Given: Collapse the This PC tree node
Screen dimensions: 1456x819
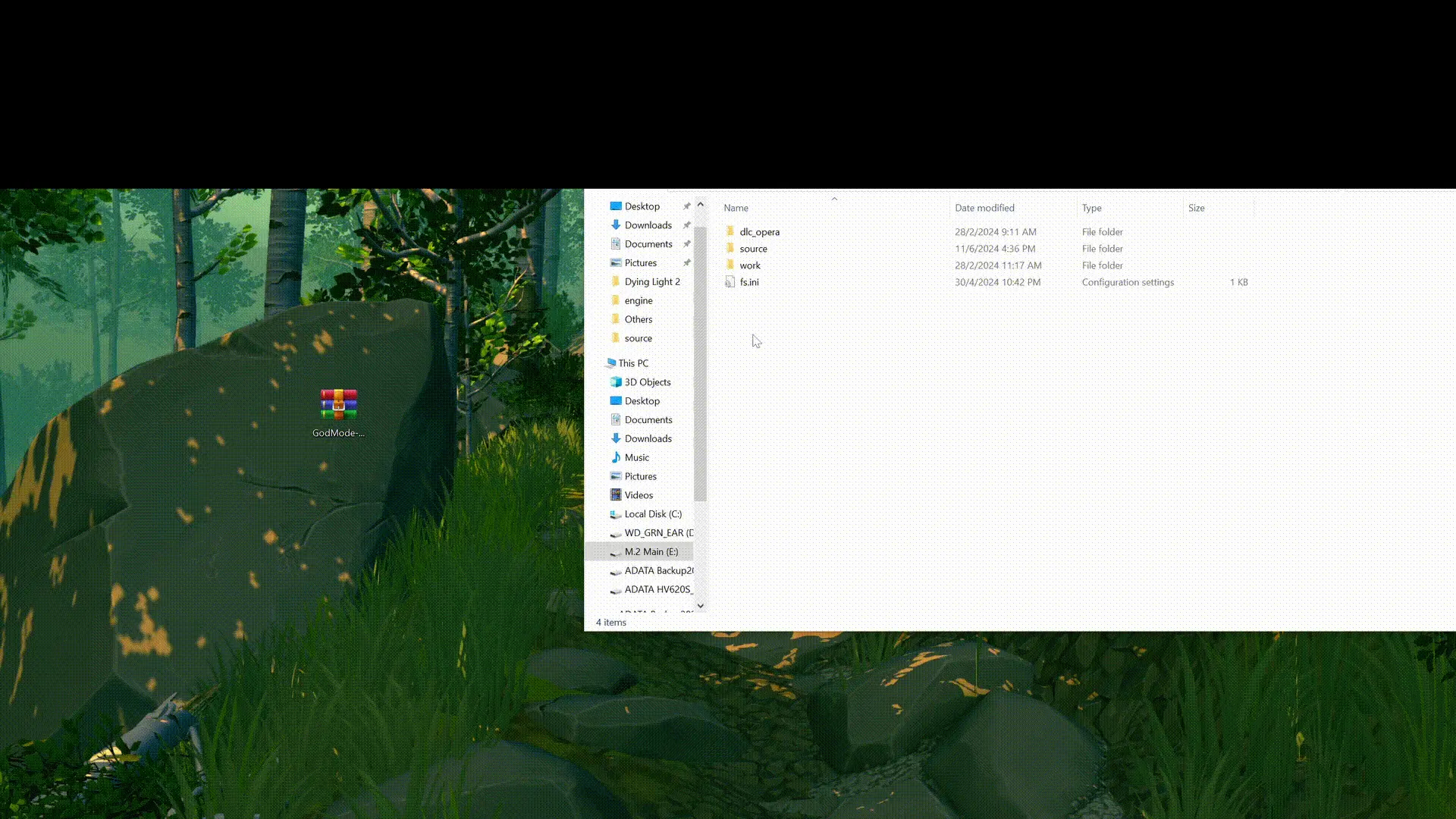Looking at the screenshot, I should (601, 363).
